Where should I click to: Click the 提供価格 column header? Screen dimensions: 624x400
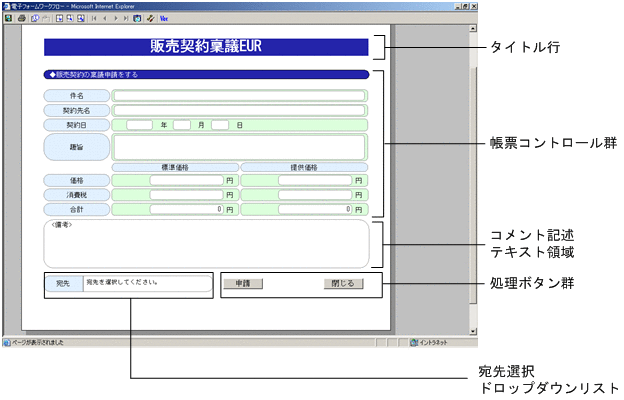point(304,167)
